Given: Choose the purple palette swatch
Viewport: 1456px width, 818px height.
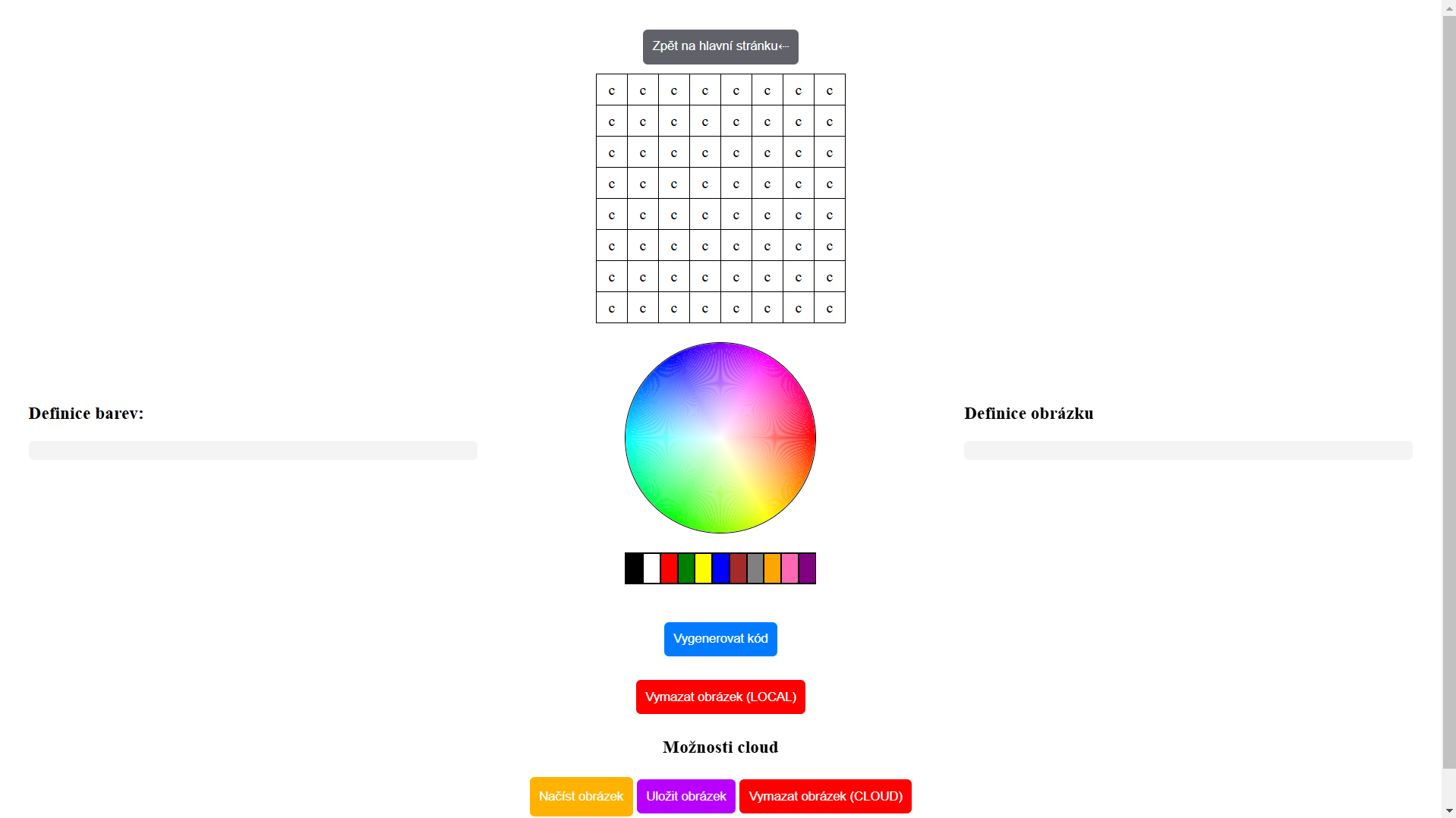Looking at the screenshot, I should 807,568.
